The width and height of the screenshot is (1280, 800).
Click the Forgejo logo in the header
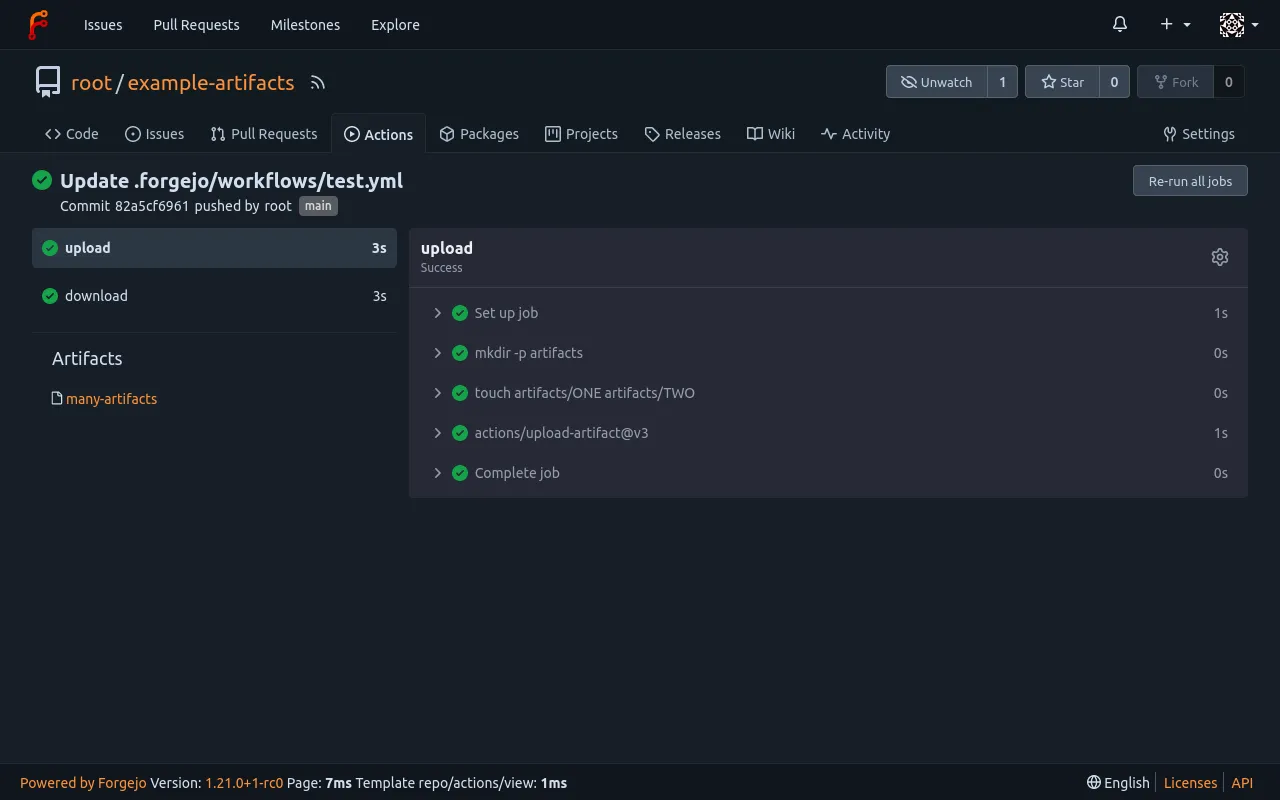(x=38, y=25)
